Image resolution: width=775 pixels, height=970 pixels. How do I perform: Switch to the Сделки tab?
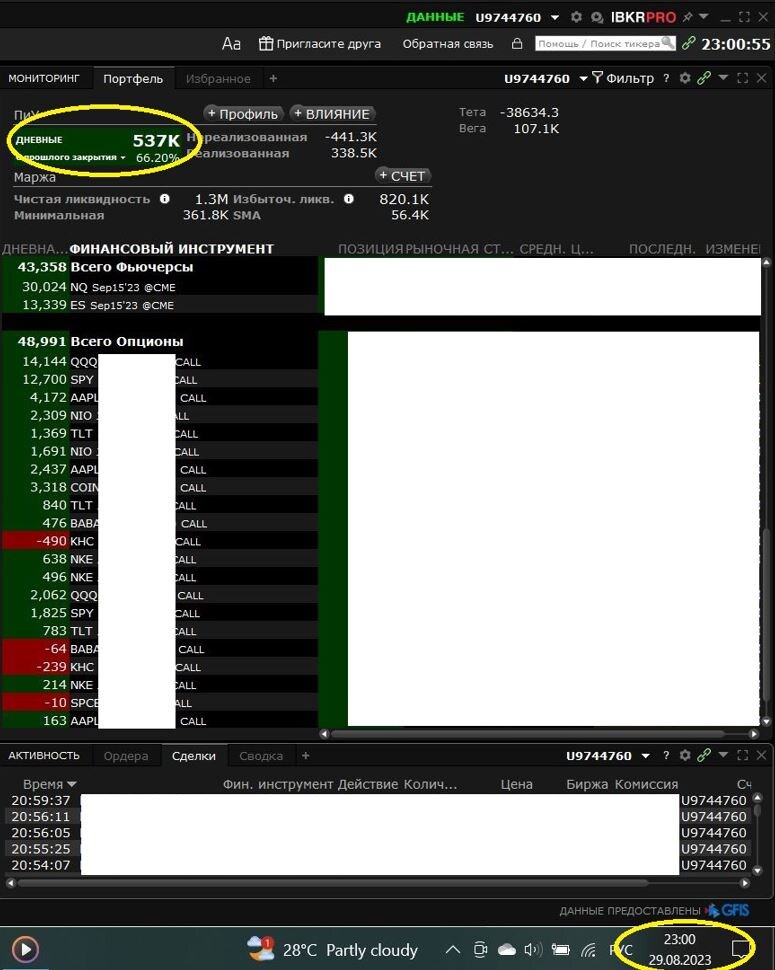(194, 756)
